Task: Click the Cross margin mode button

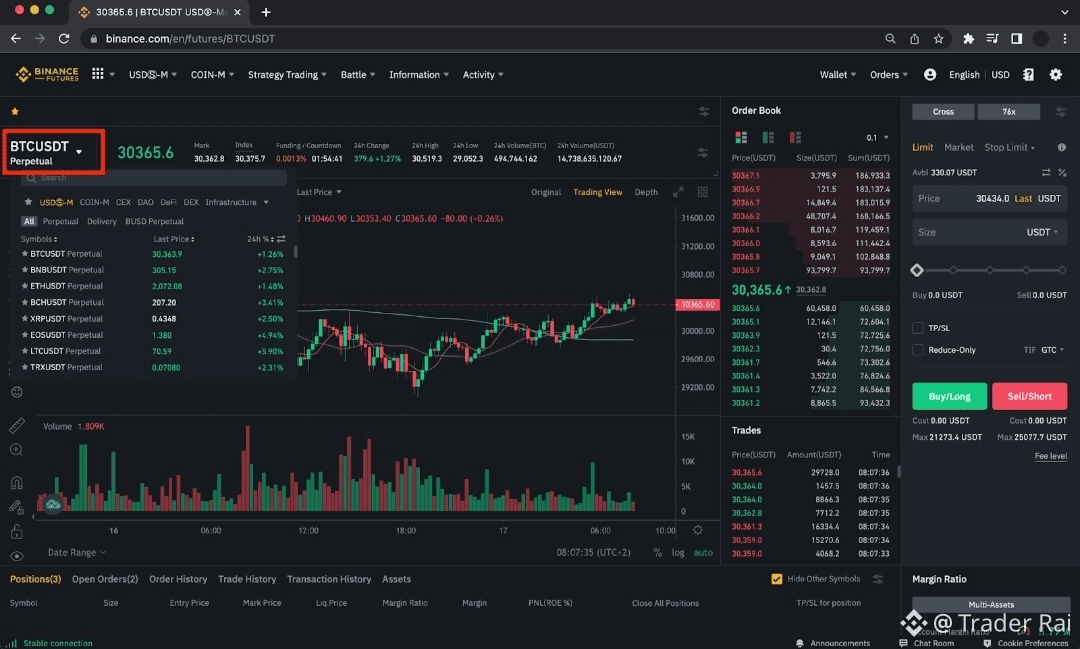Action: pyautogui.click(x=943, y=112)
